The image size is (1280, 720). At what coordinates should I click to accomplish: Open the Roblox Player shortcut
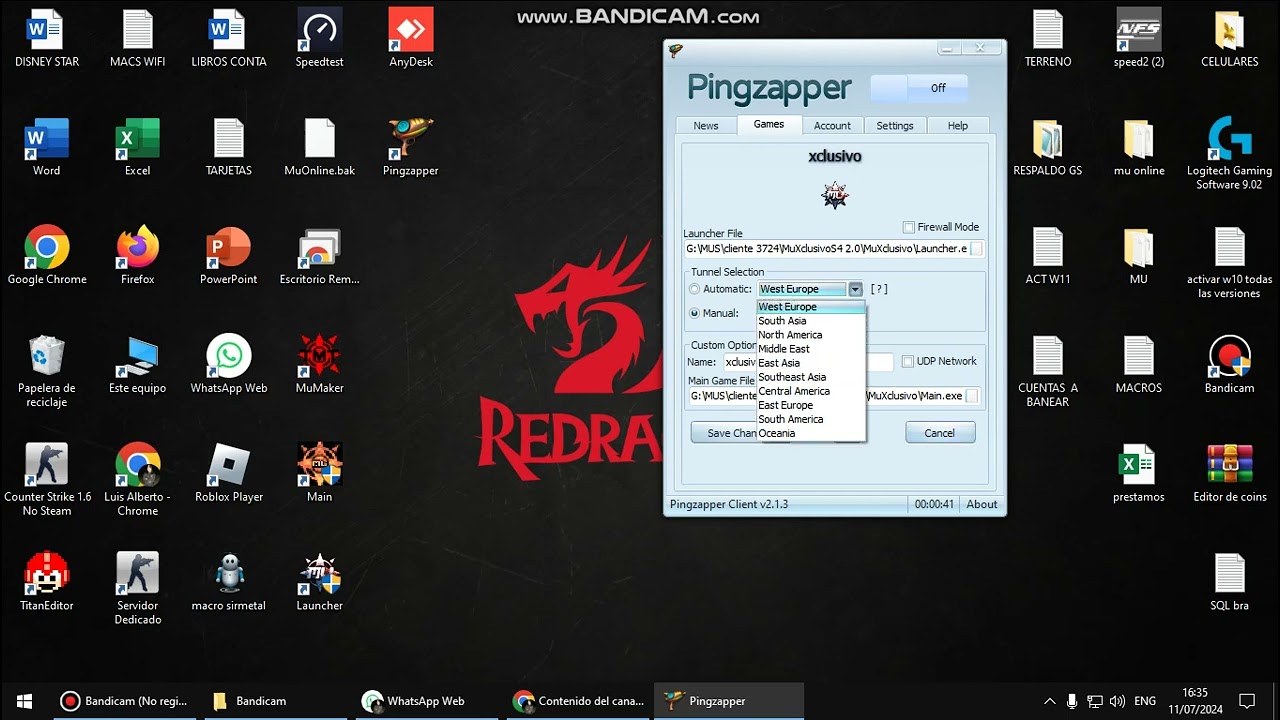[228, 474]
